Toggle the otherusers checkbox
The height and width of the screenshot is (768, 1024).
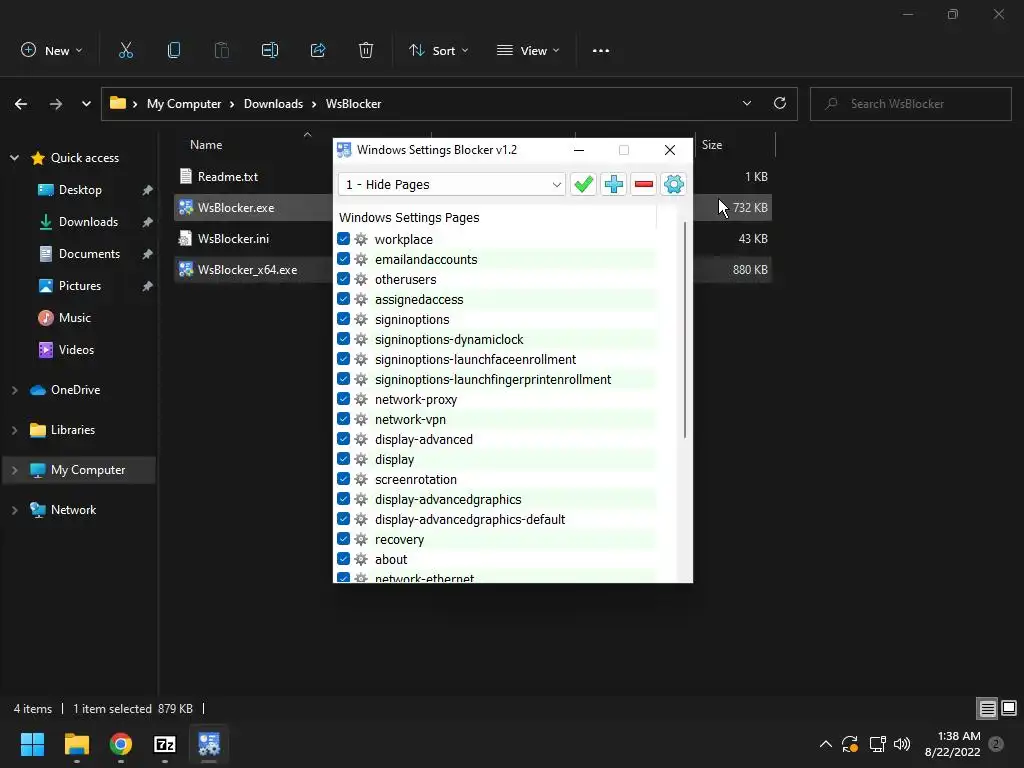(x=344, y=279)
